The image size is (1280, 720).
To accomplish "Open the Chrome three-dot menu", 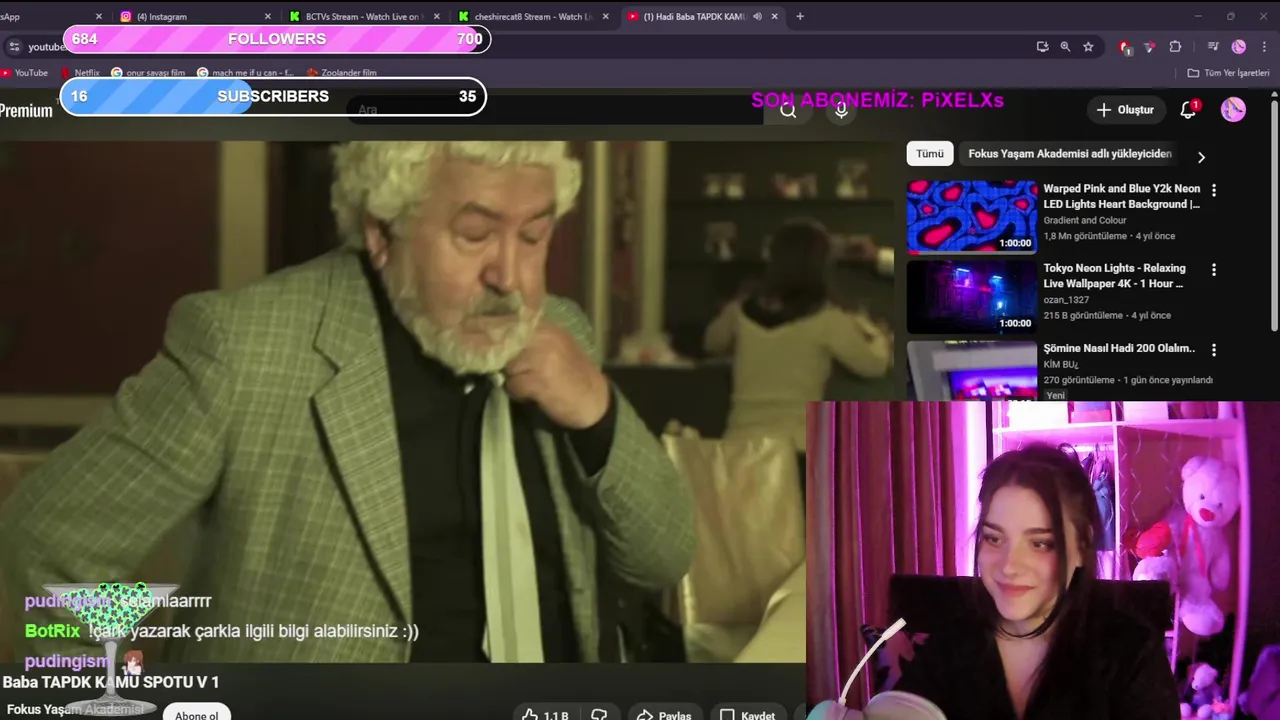I will pyautogui.click(x=1263, y=46).
